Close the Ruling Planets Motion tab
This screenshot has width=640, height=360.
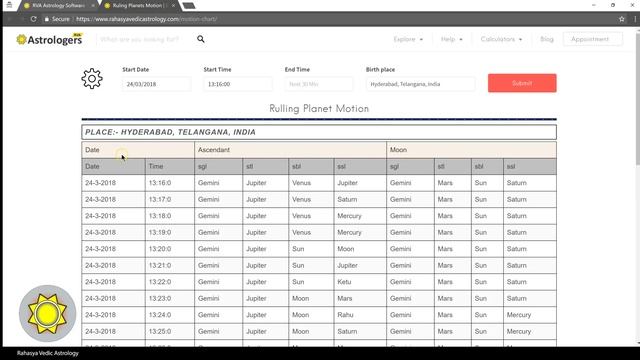pos(173,6)
